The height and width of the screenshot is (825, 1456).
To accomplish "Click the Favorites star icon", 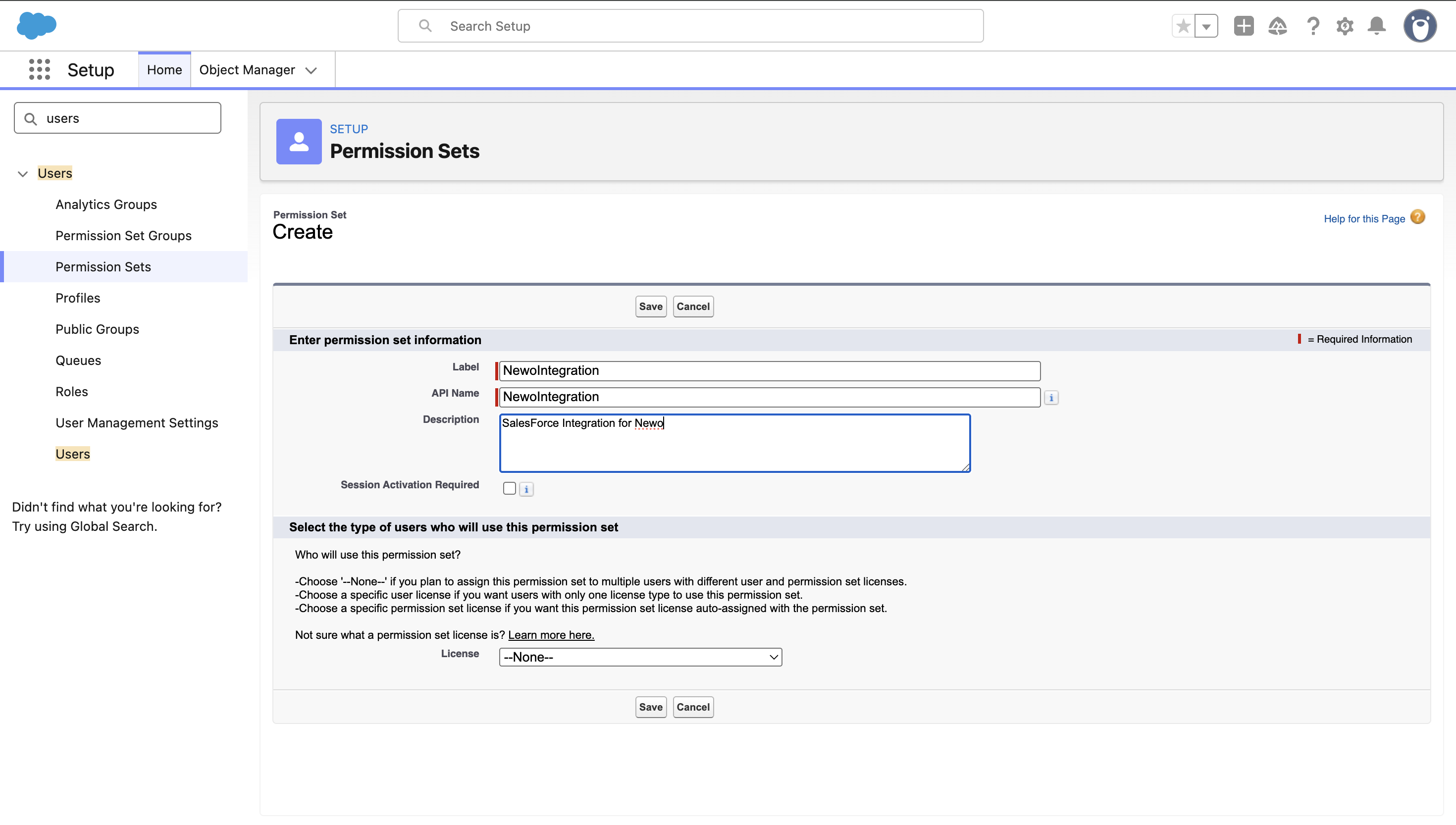I will click(1184, 26).
